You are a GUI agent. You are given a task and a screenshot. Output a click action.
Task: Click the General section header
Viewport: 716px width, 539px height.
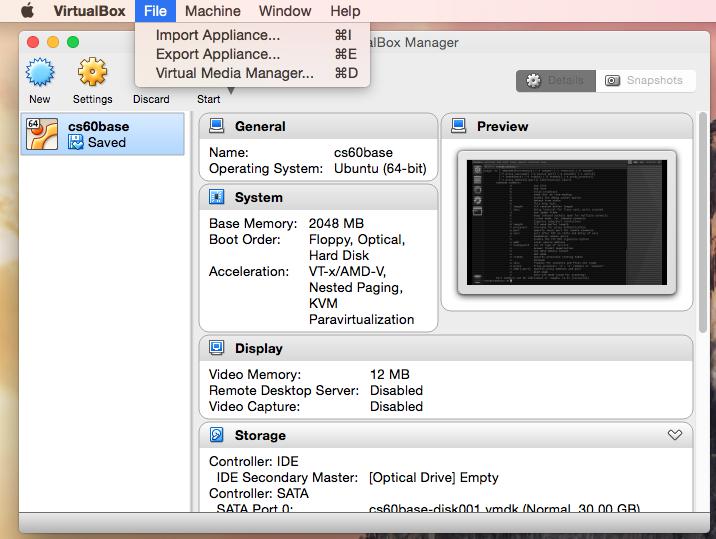tap(318, 126)
